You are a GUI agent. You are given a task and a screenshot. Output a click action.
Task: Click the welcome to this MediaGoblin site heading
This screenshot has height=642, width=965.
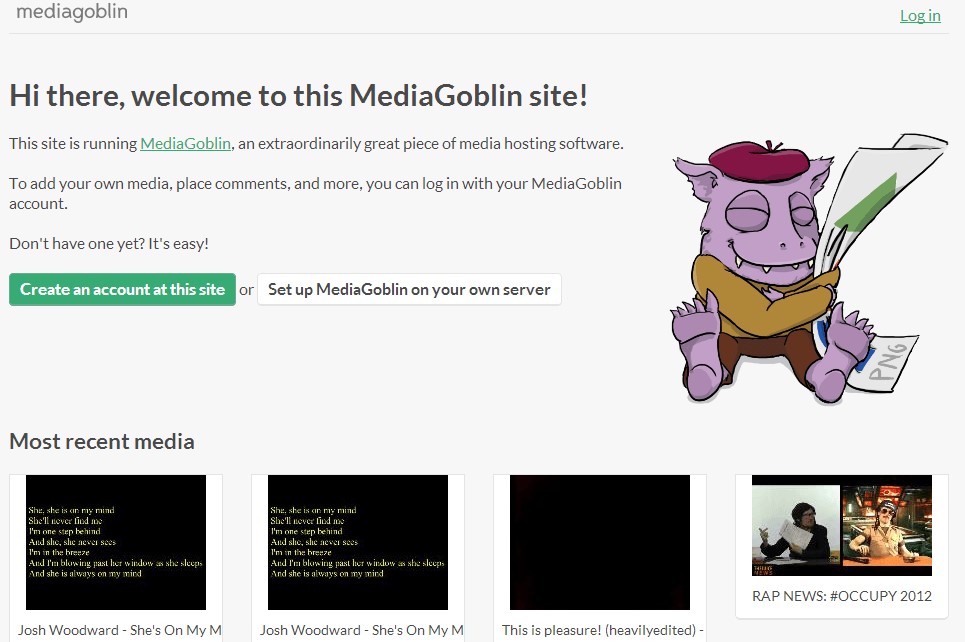point(298,96)
